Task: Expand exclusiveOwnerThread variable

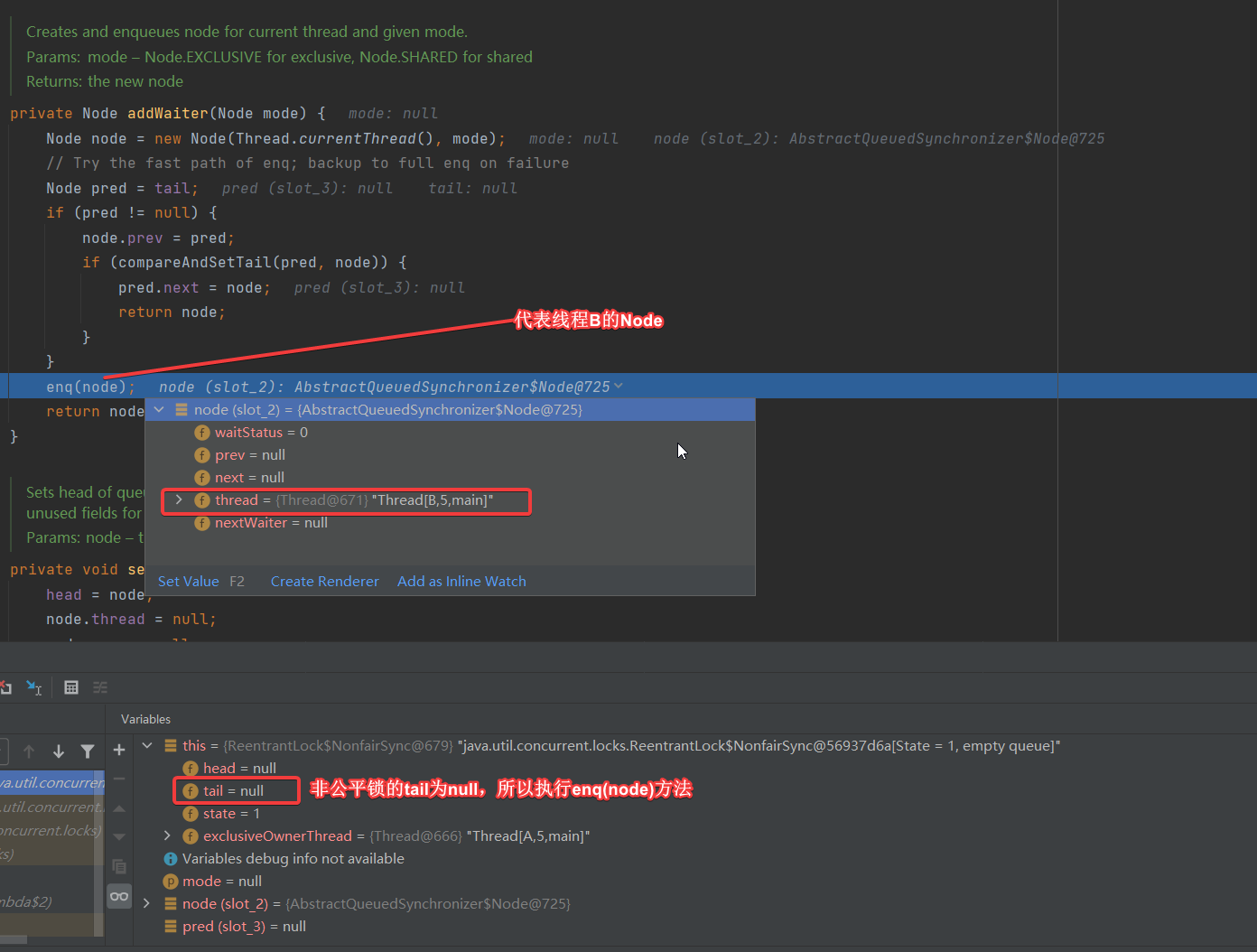Action: [167, 836]
